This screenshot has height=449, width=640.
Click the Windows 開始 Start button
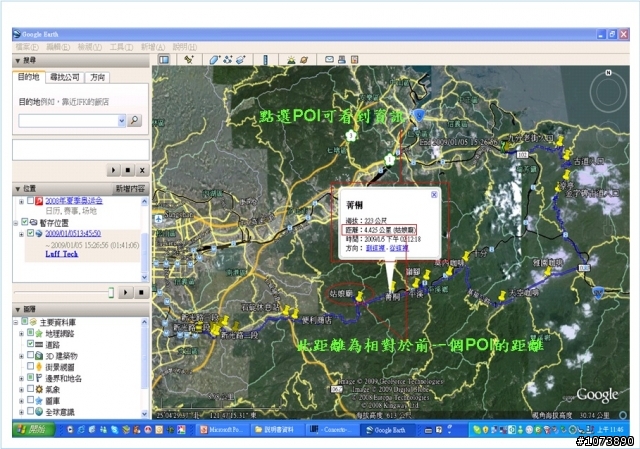tap(34, 429)
